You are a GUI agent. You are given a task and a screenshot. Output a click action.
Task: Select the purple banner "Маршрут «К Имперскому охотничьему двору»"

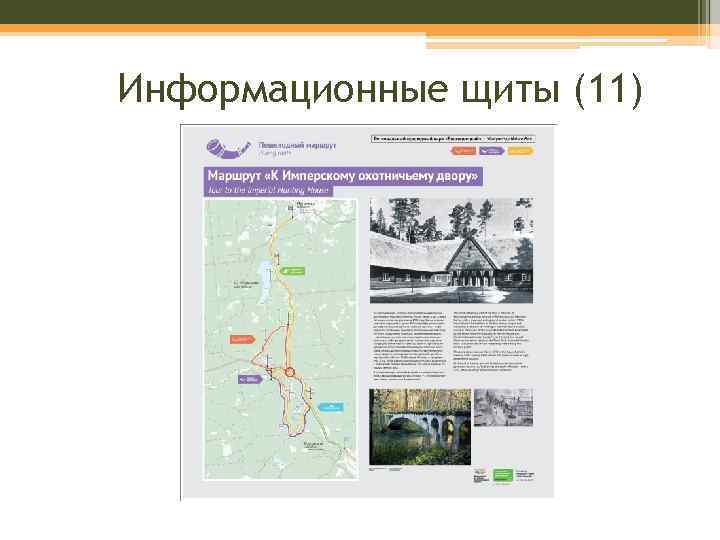[343, 176]
